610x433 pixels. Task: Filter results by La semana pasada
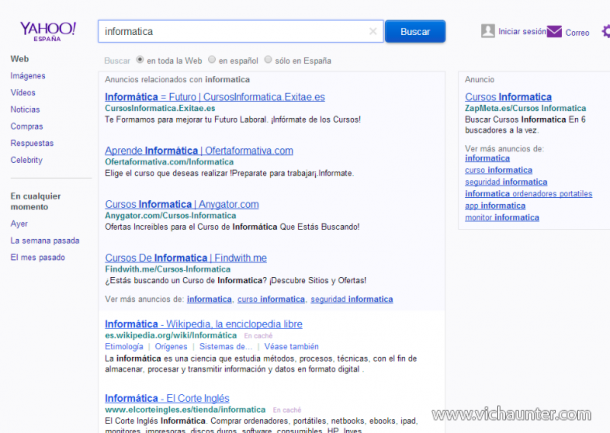pos(45,240)
